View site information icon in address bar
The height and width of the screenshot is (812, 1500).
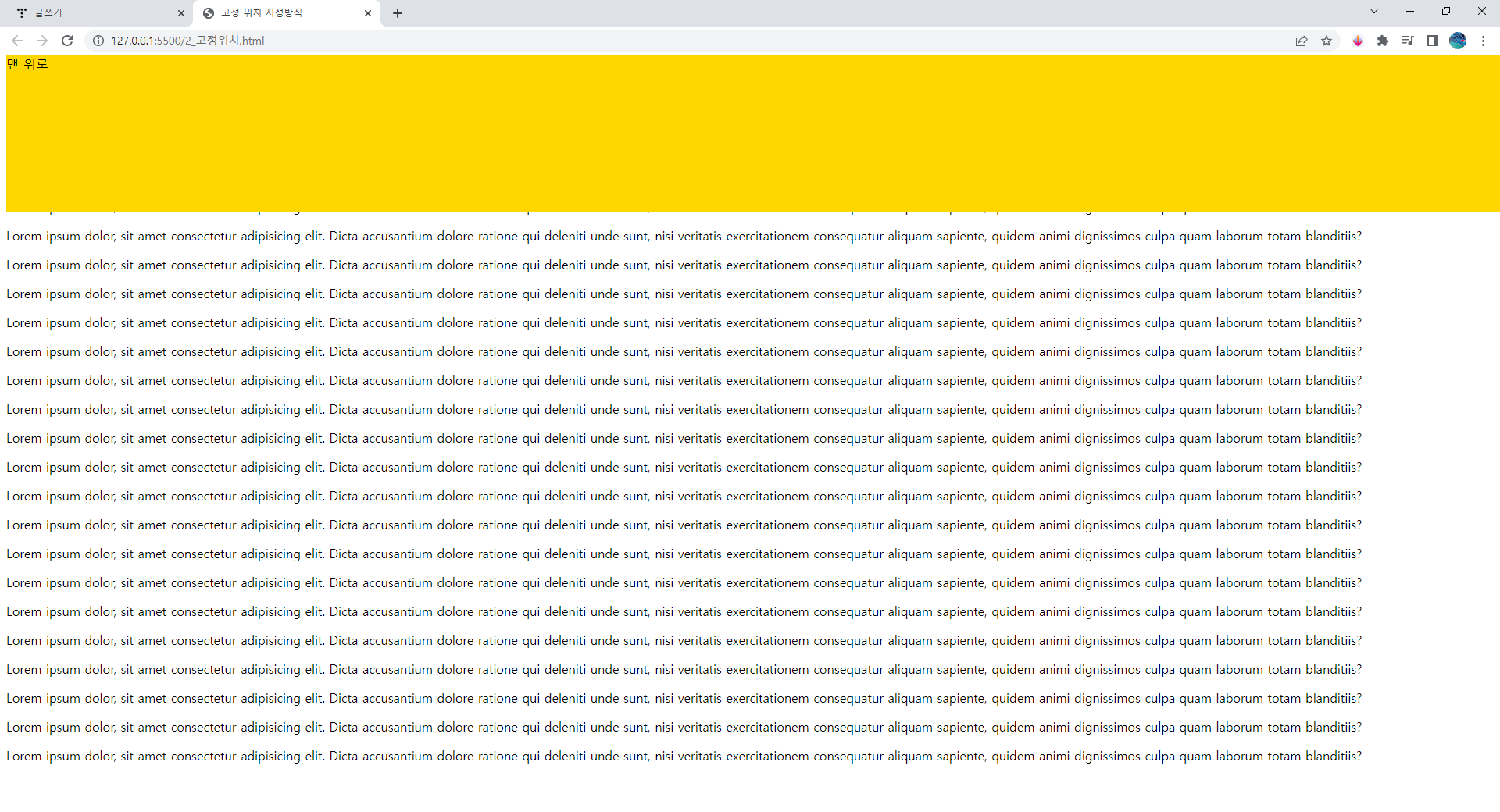click(98, 41)
